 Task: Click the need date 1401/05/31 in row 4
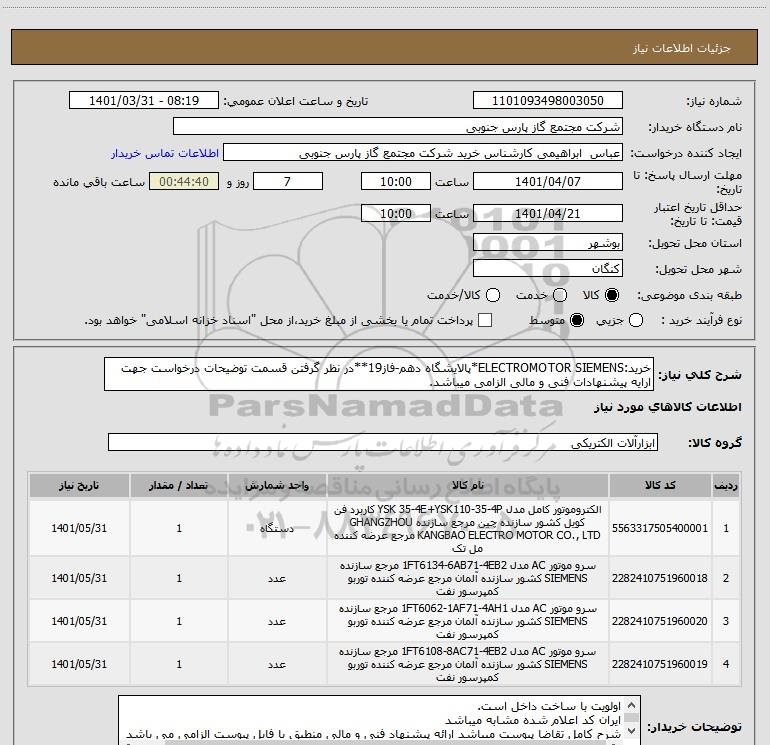[79, 664]
